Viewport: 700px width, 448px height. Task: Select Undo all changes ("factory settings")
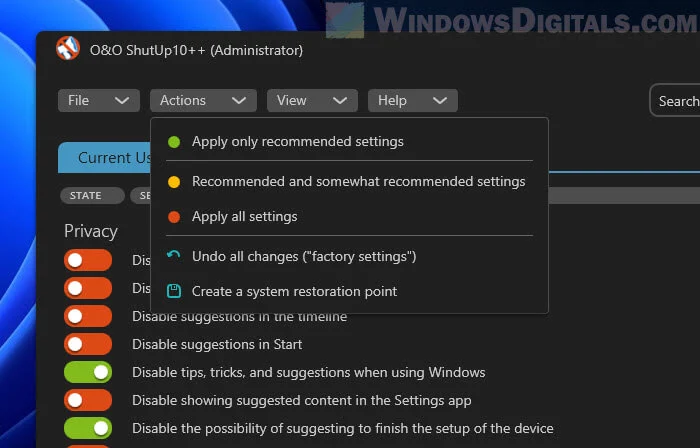click(350, 256)
